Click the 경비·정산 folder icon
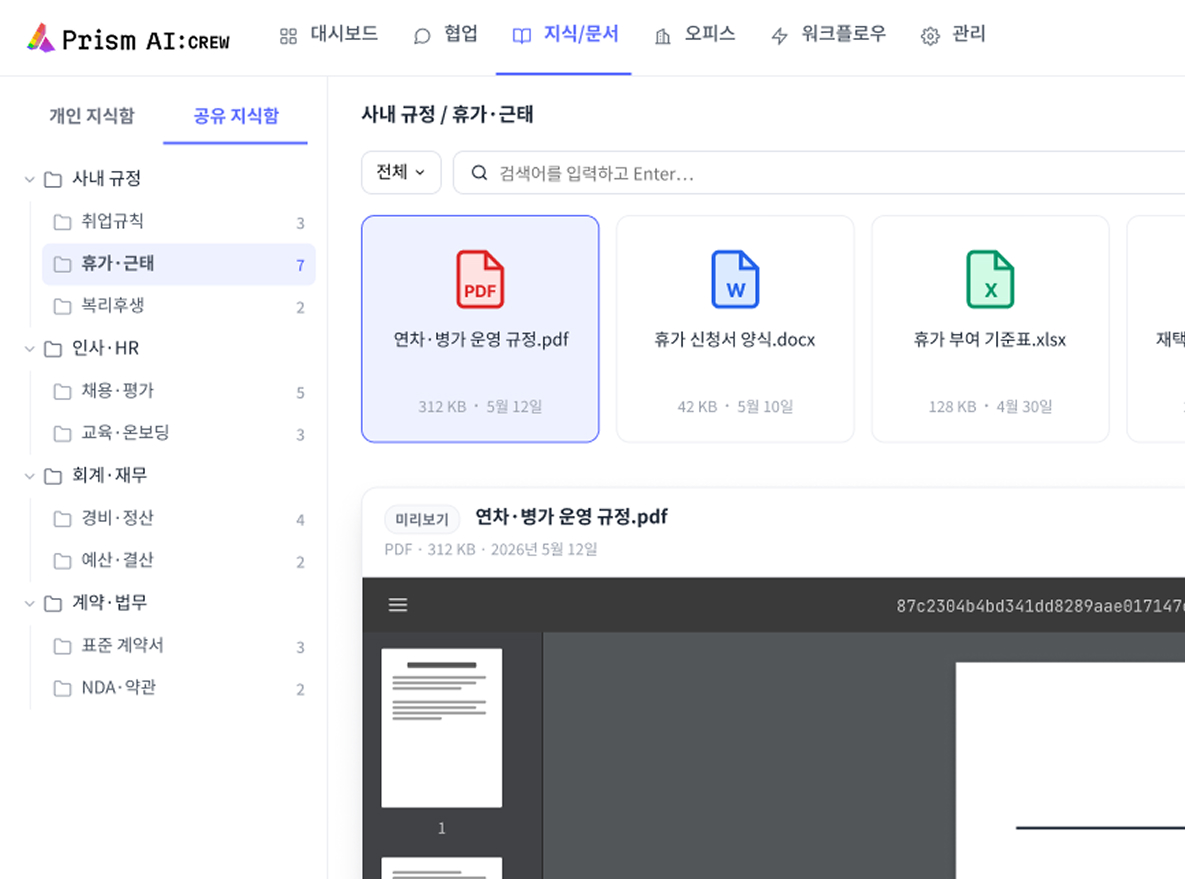Screen dimensions: 1185x879 tap(63, 518)
